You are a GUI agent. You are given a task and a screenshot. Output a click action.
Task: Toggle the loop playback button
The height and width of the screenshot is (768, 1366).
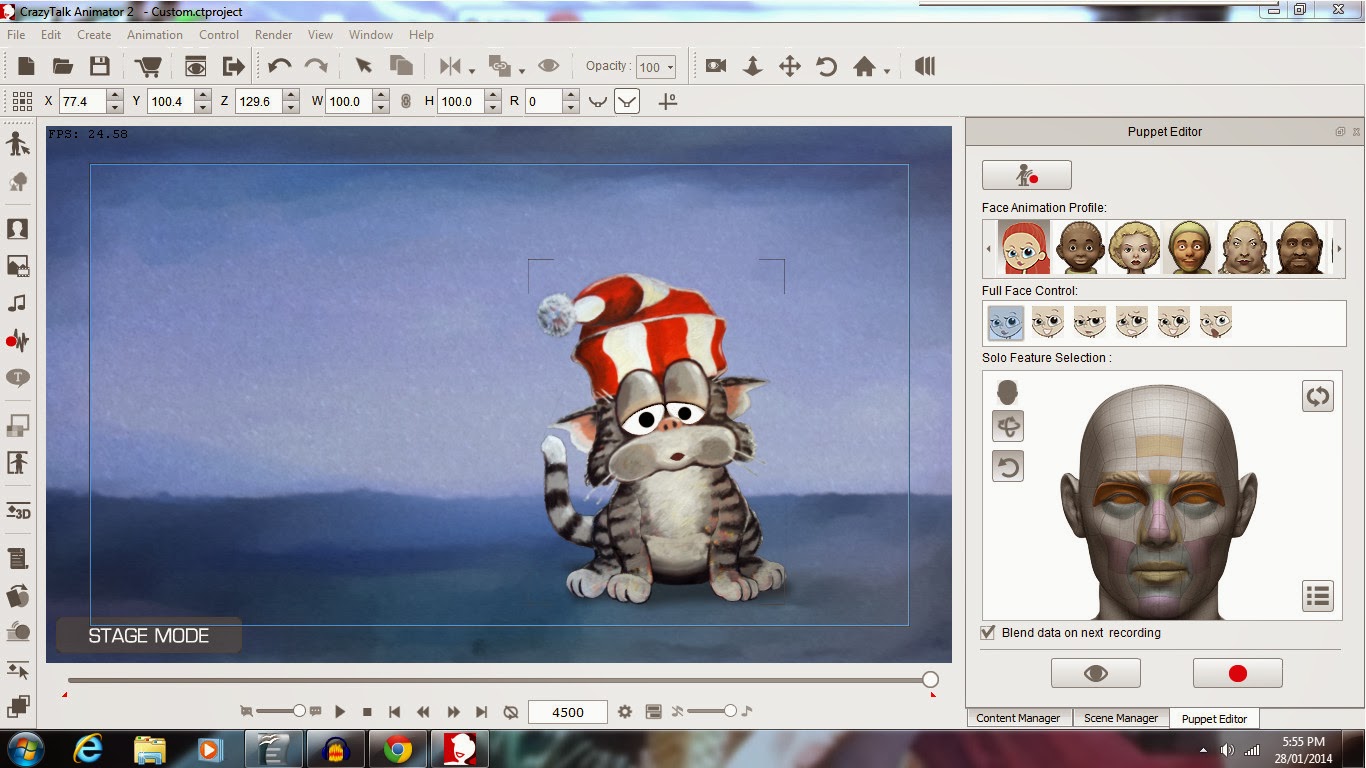tap(511, 712)
